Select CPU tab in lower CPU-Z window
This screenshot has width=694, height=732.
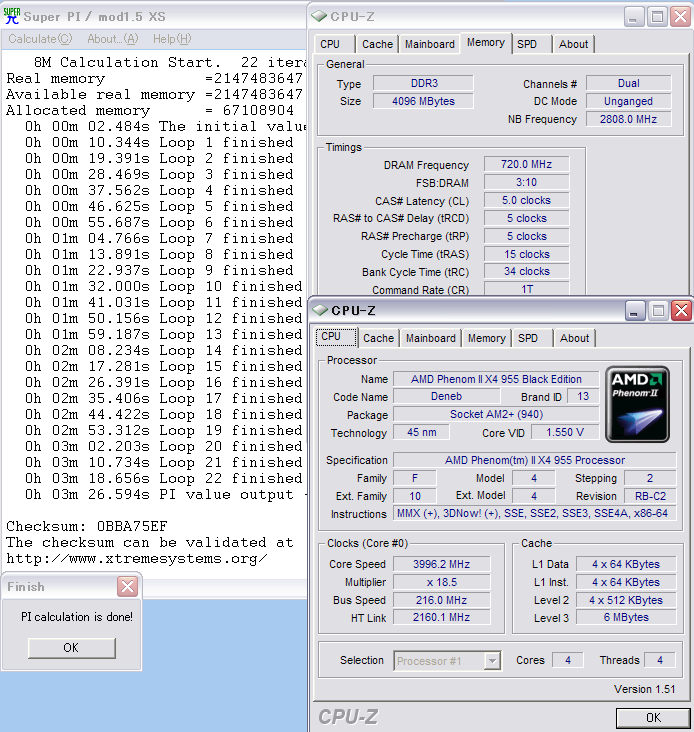coord(336,337)
